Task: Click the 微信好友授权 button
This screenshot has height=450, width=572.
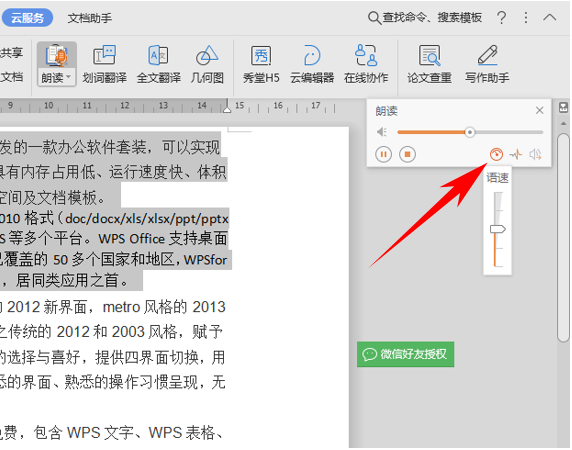Action: [x=405, y=354]
